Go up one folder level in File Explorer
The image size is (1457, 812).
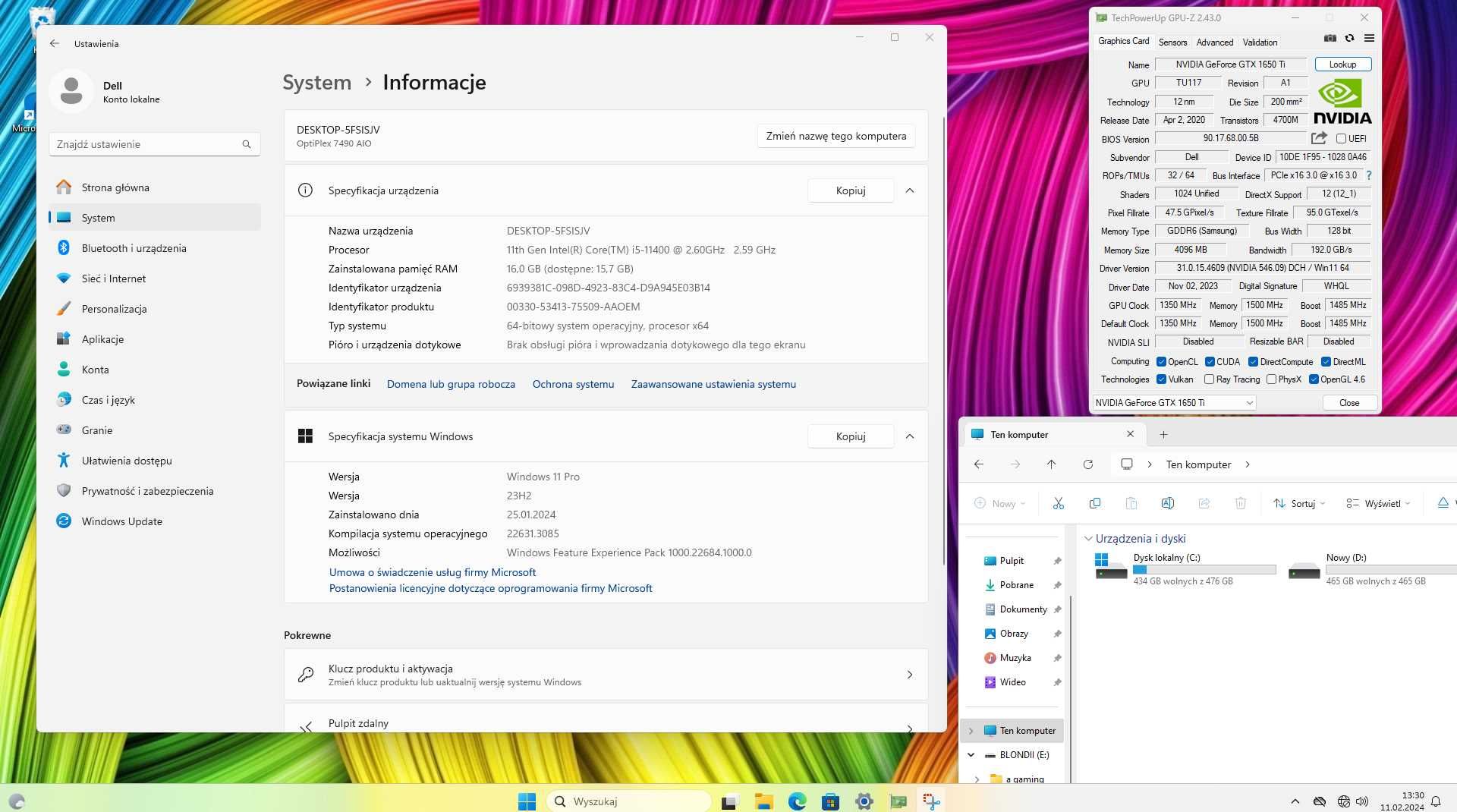coord(1051,464)
